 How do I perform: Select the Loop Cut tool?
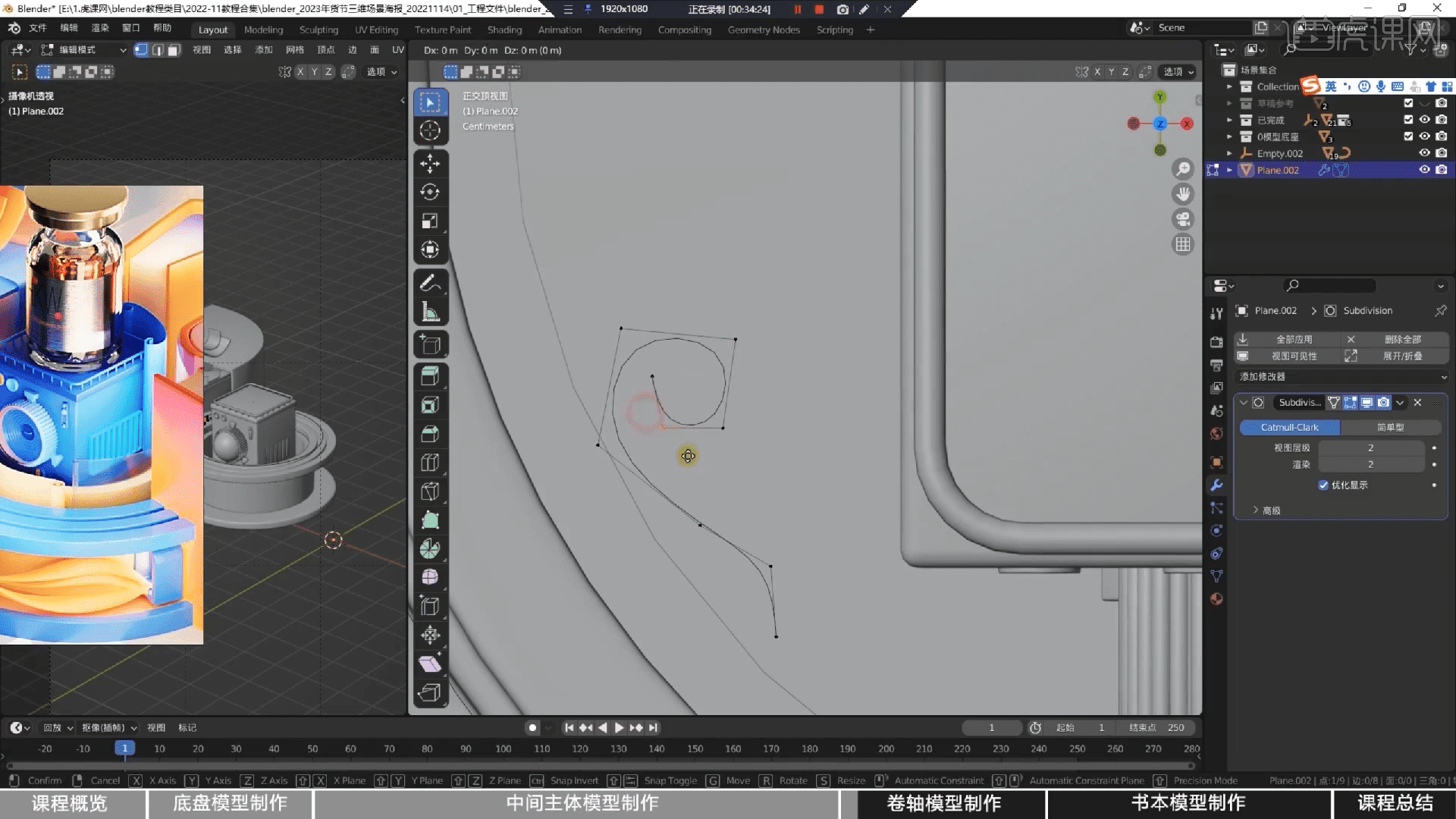point(430,463)
